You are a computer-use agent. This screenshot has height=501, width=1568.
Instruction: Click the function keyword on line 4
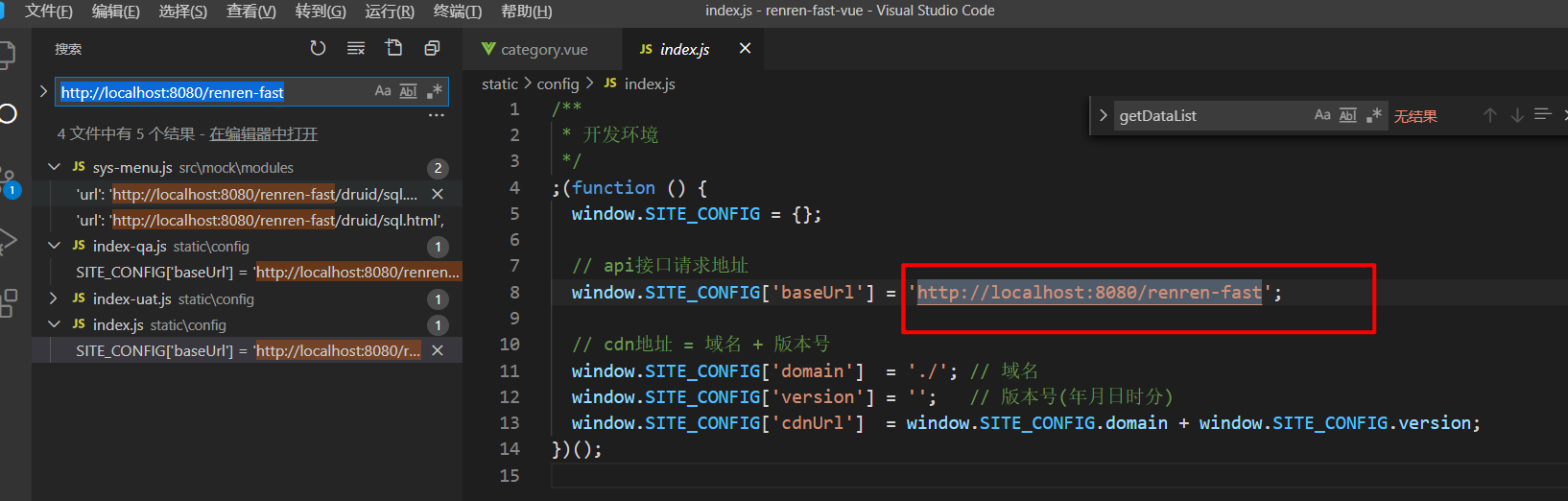pos(614,188)
